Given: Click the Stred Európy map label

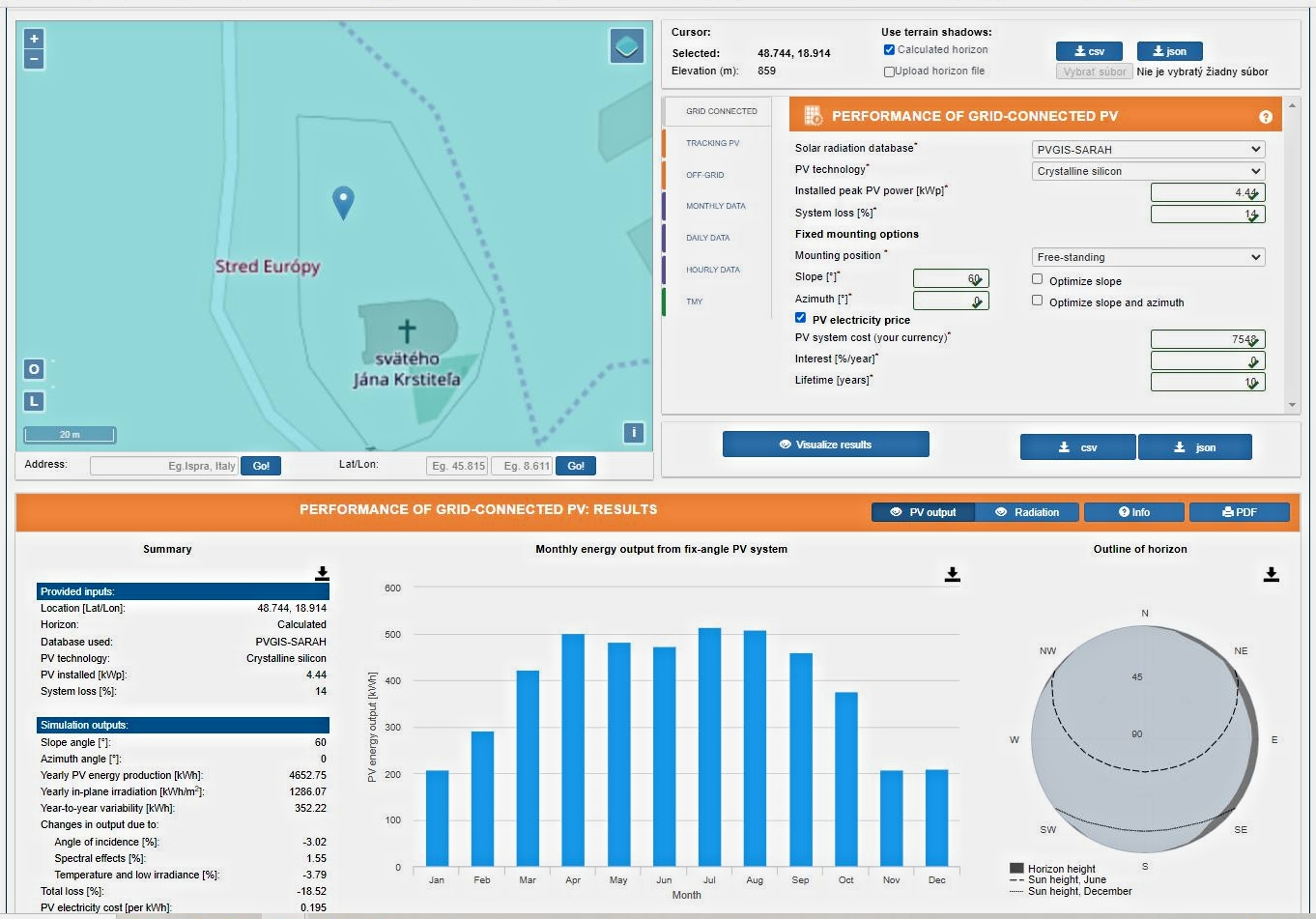Looking at the screenshot, I should point(268,267).
